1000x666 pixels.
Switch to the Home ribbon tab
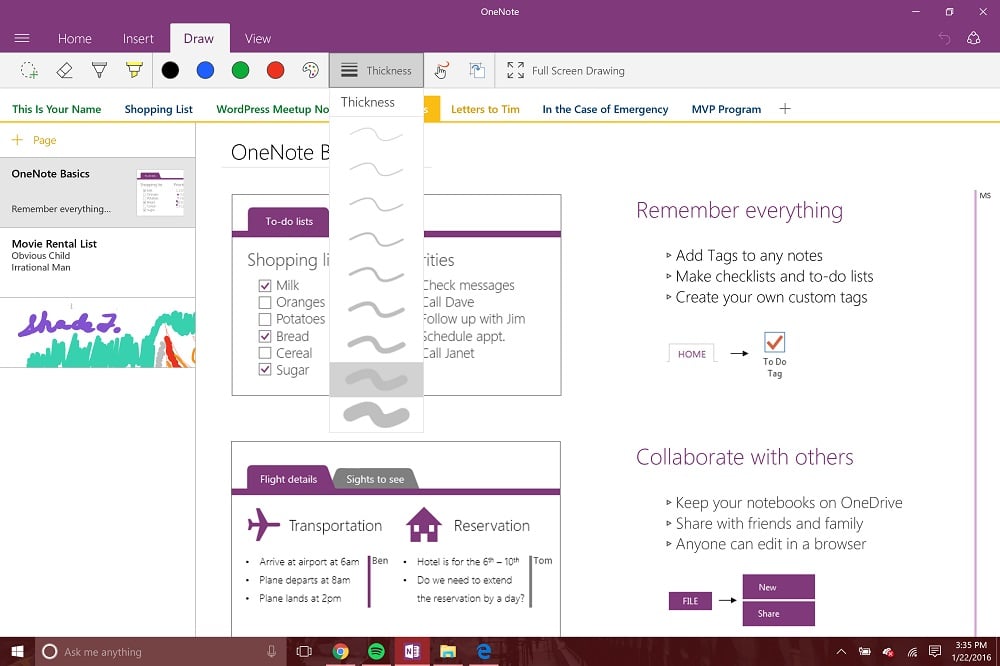(x=75, y=39)
